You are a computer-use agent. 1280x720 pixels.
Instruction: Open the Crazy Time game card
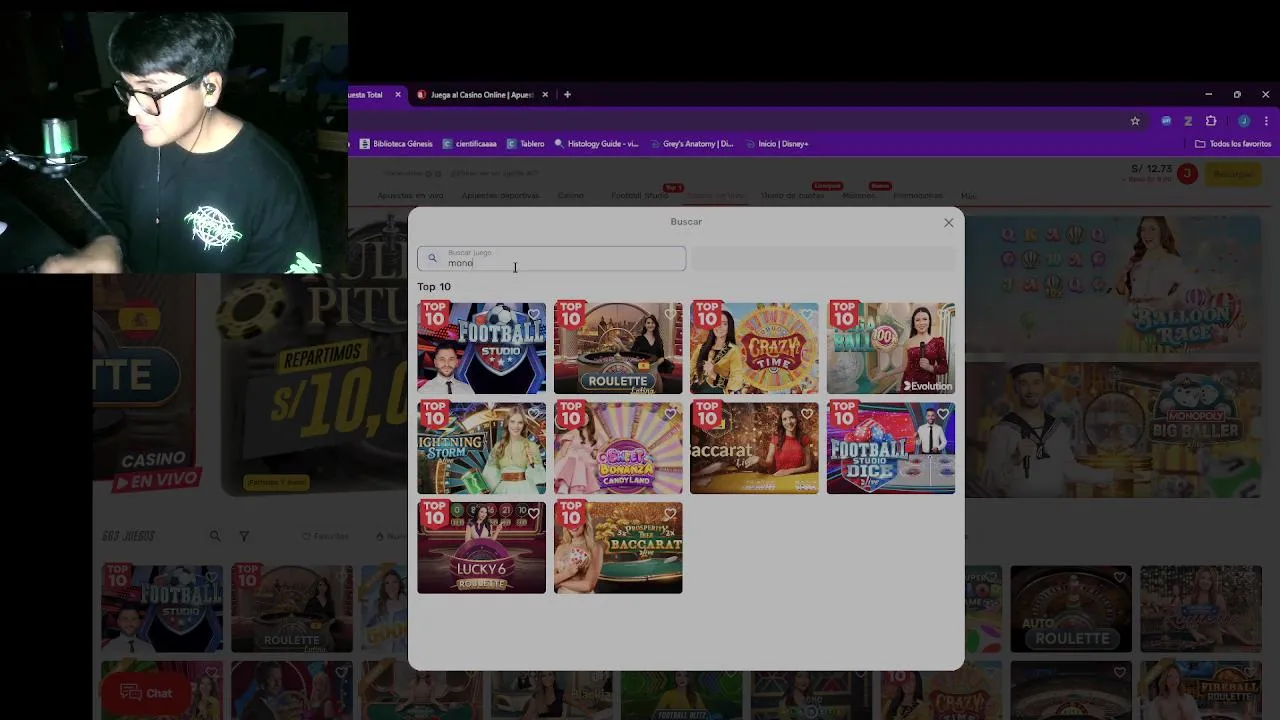pos(754,348)
